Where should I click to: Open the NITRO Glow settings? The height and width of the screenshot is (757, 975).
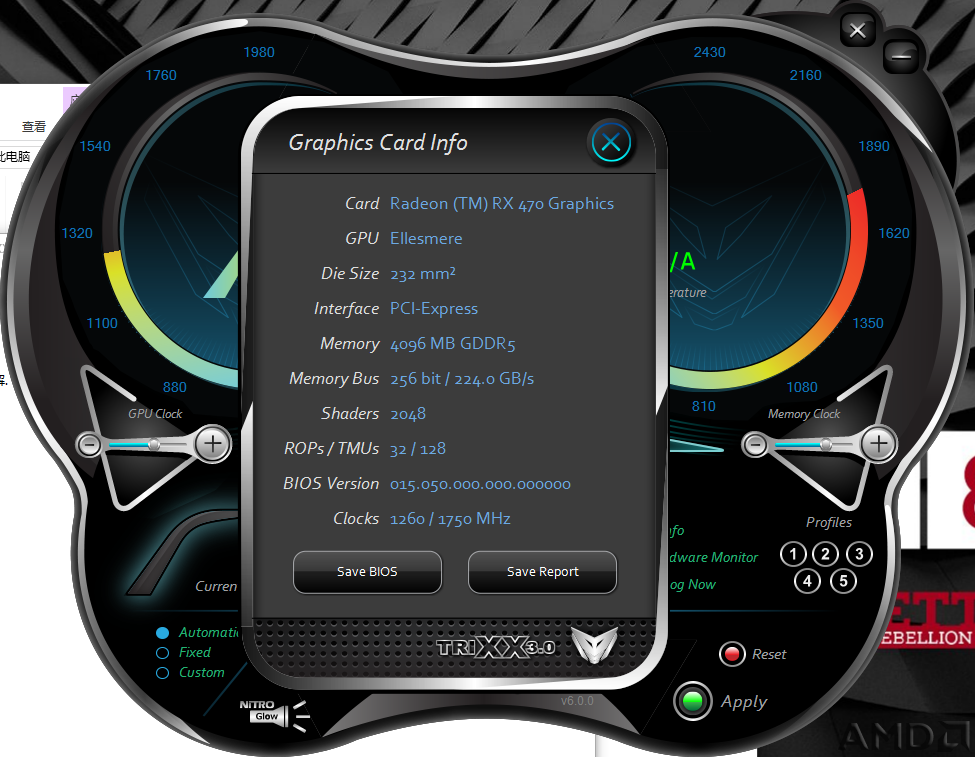[x=274, y=714]
